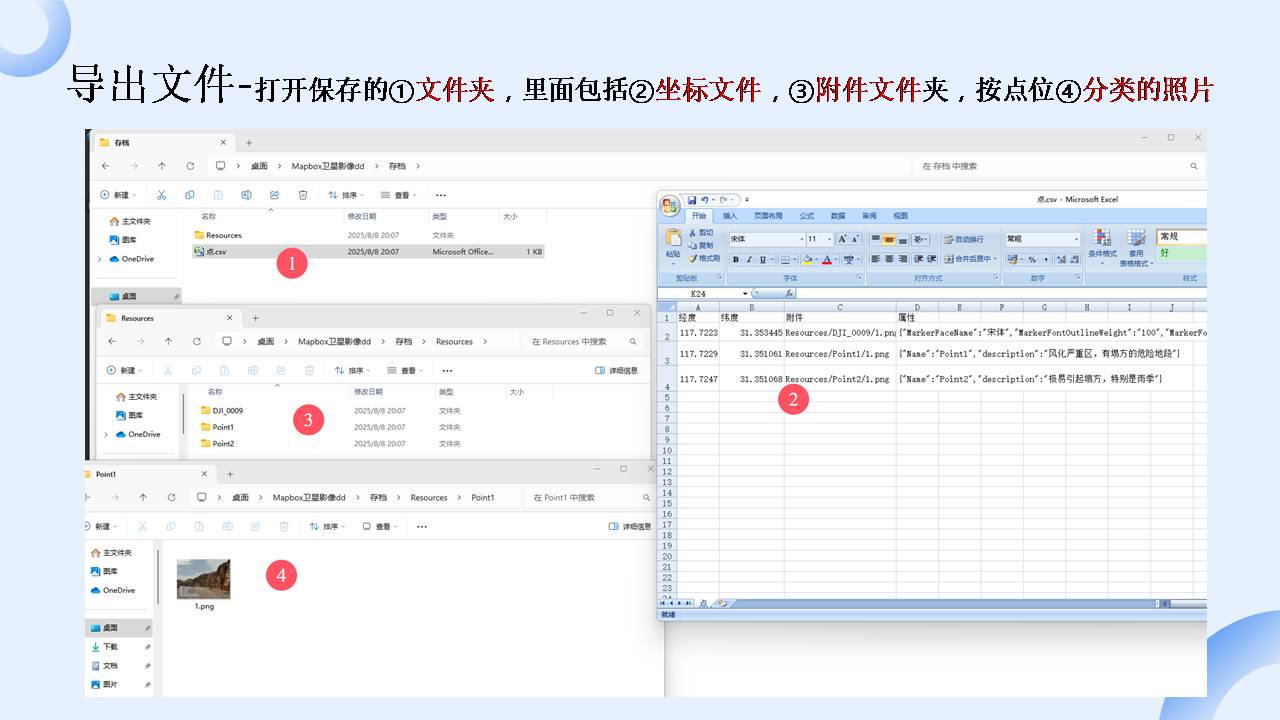
Task: Switch to the 视图 ribbon tab
Action: [x=900, y=216]
